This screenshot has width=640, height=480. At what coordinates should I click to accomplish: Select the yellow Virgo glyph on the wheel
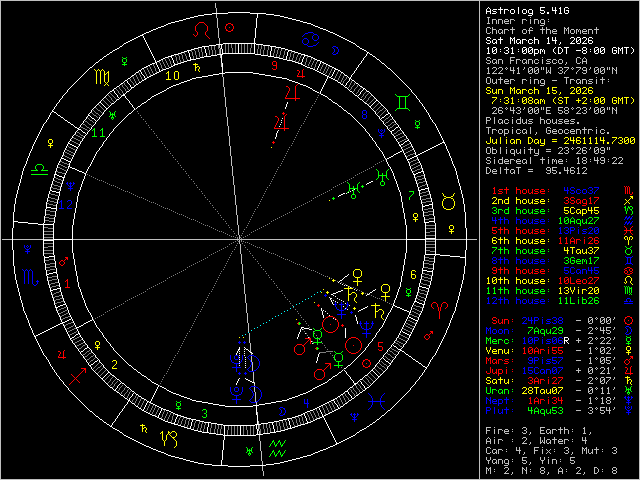click(x=102, y=75)
